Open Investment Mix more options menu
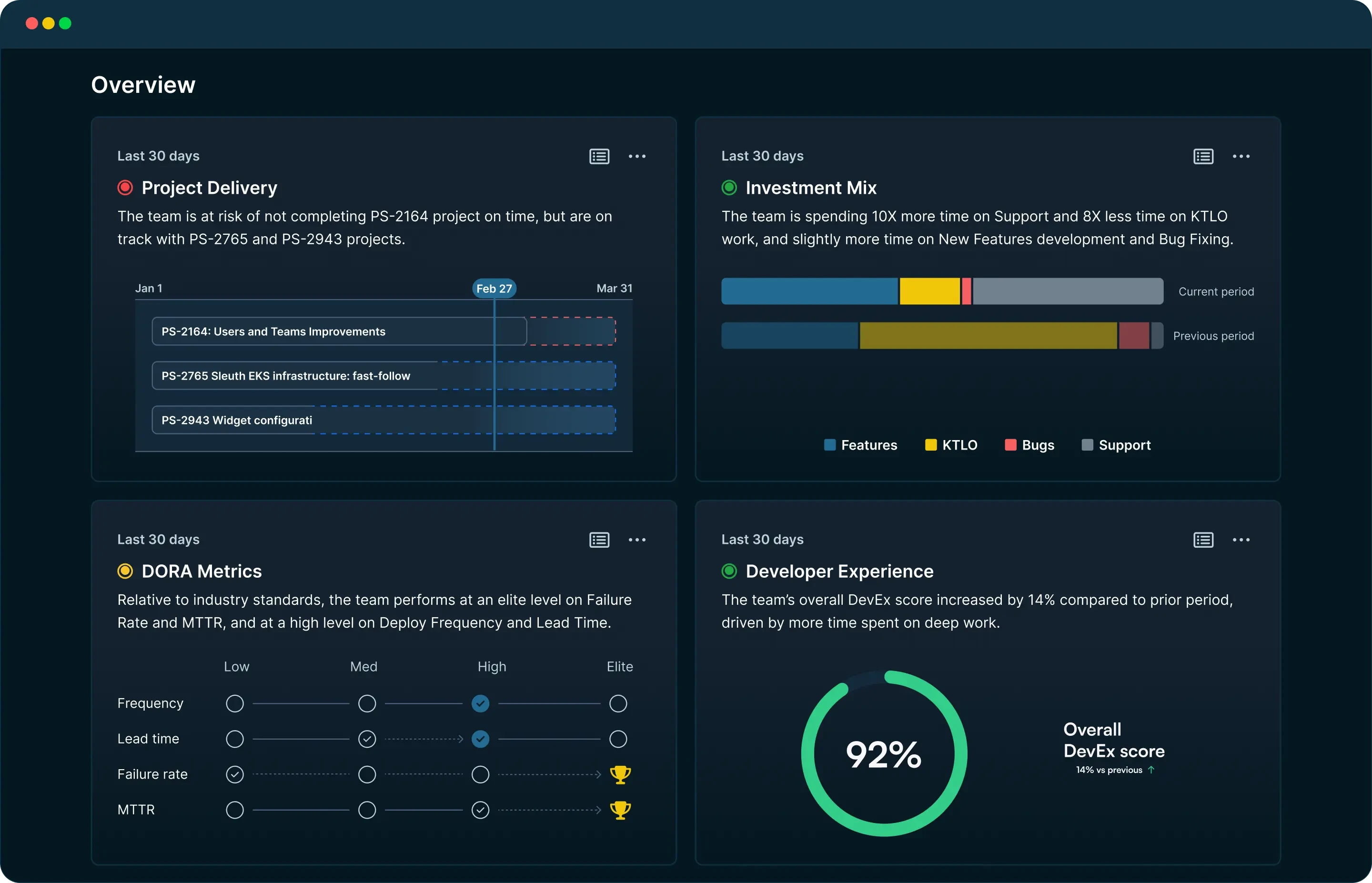The width and height of the screenshot is (1372, 883). point(1241,156)
